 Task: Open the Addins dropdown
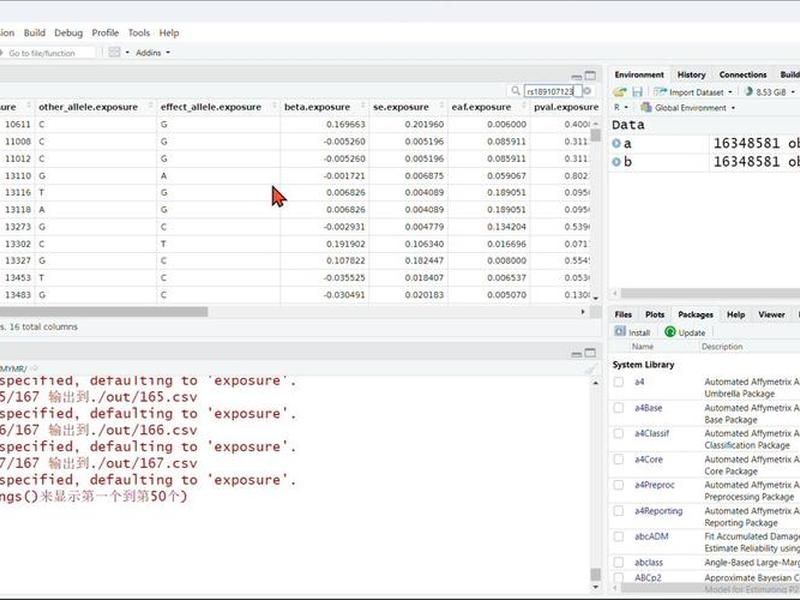click(x=153, y=53)
